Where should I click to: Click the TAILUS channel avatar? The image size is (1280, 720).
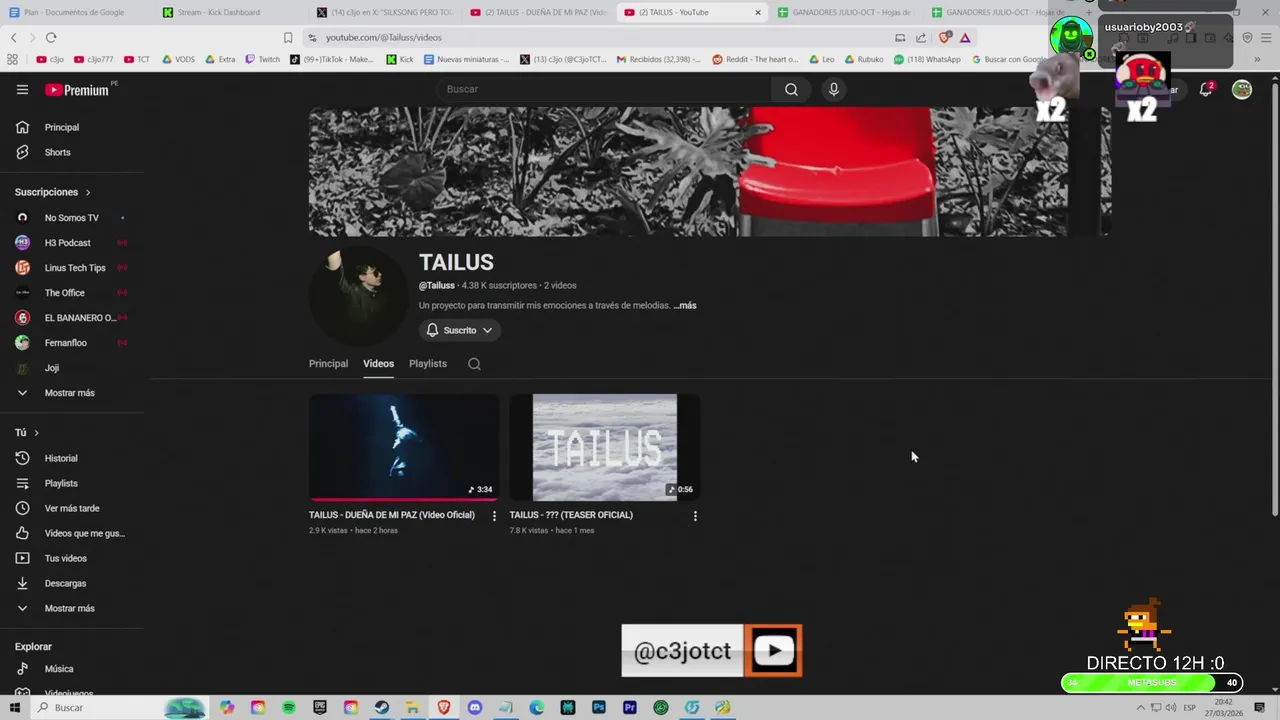click(x=358, y=296)
